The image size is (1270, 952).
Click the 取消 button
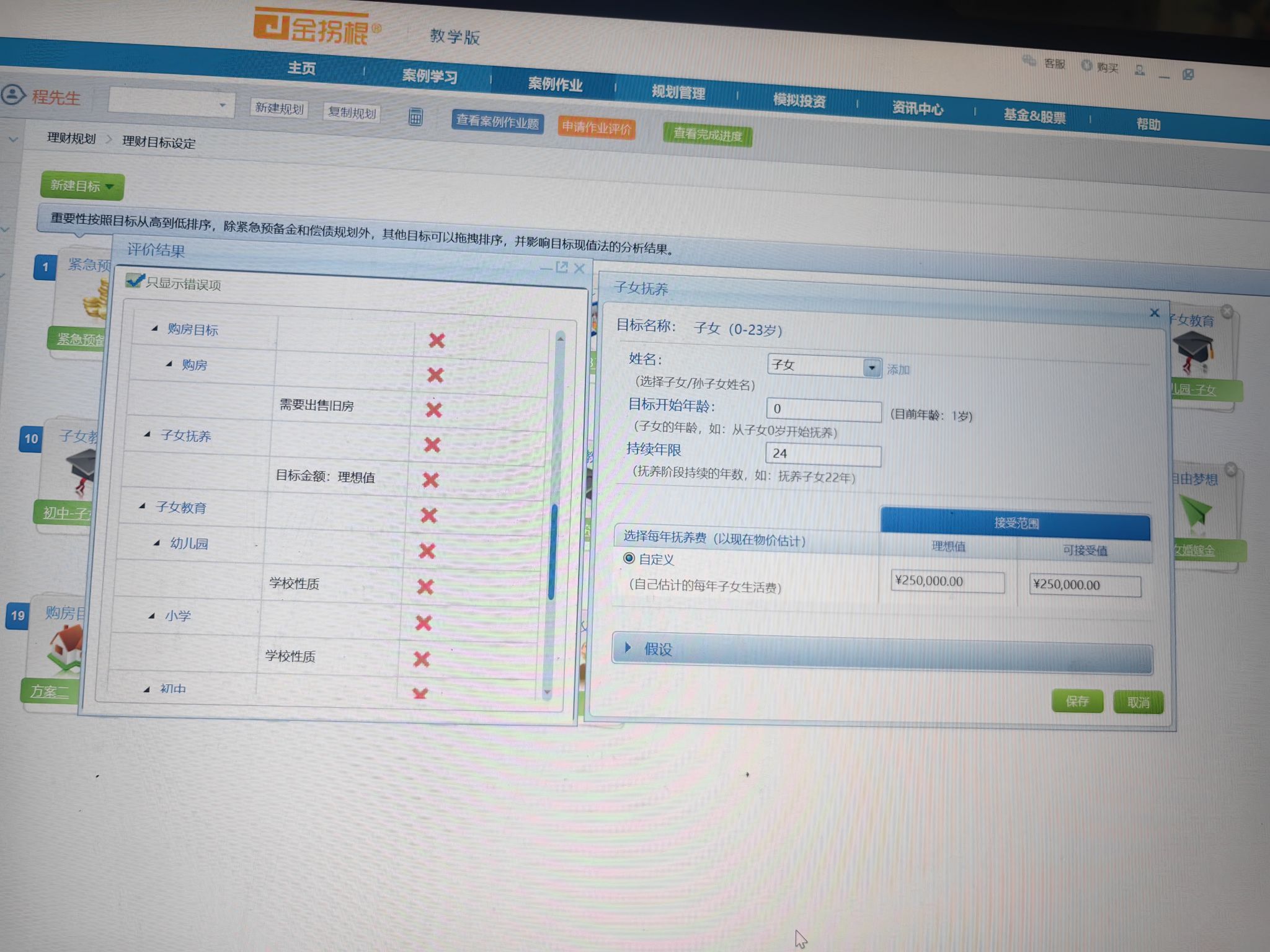pos(1139,702)
